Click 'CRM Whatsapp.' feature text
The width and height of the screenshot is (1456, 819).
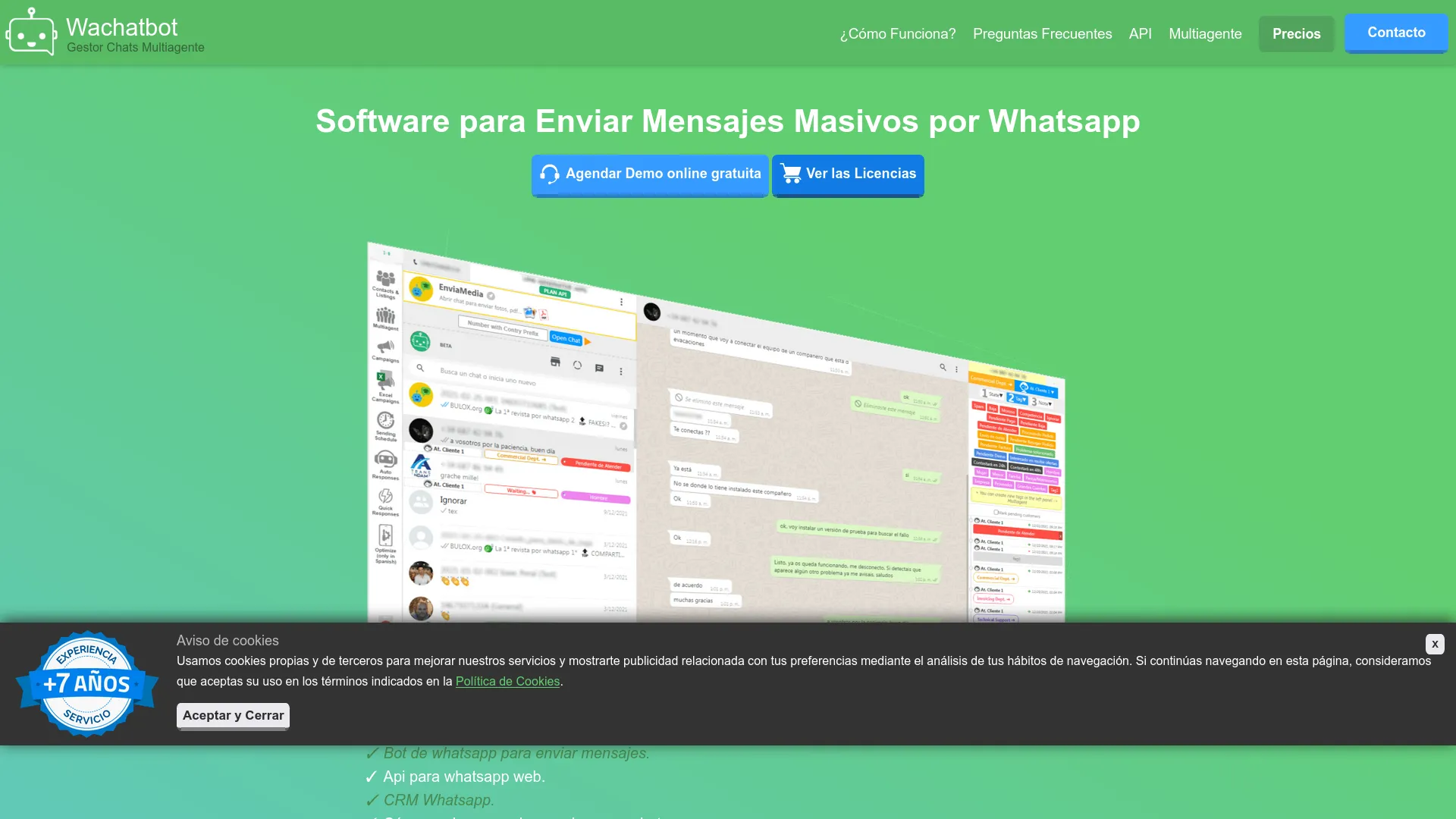(438, 800)
